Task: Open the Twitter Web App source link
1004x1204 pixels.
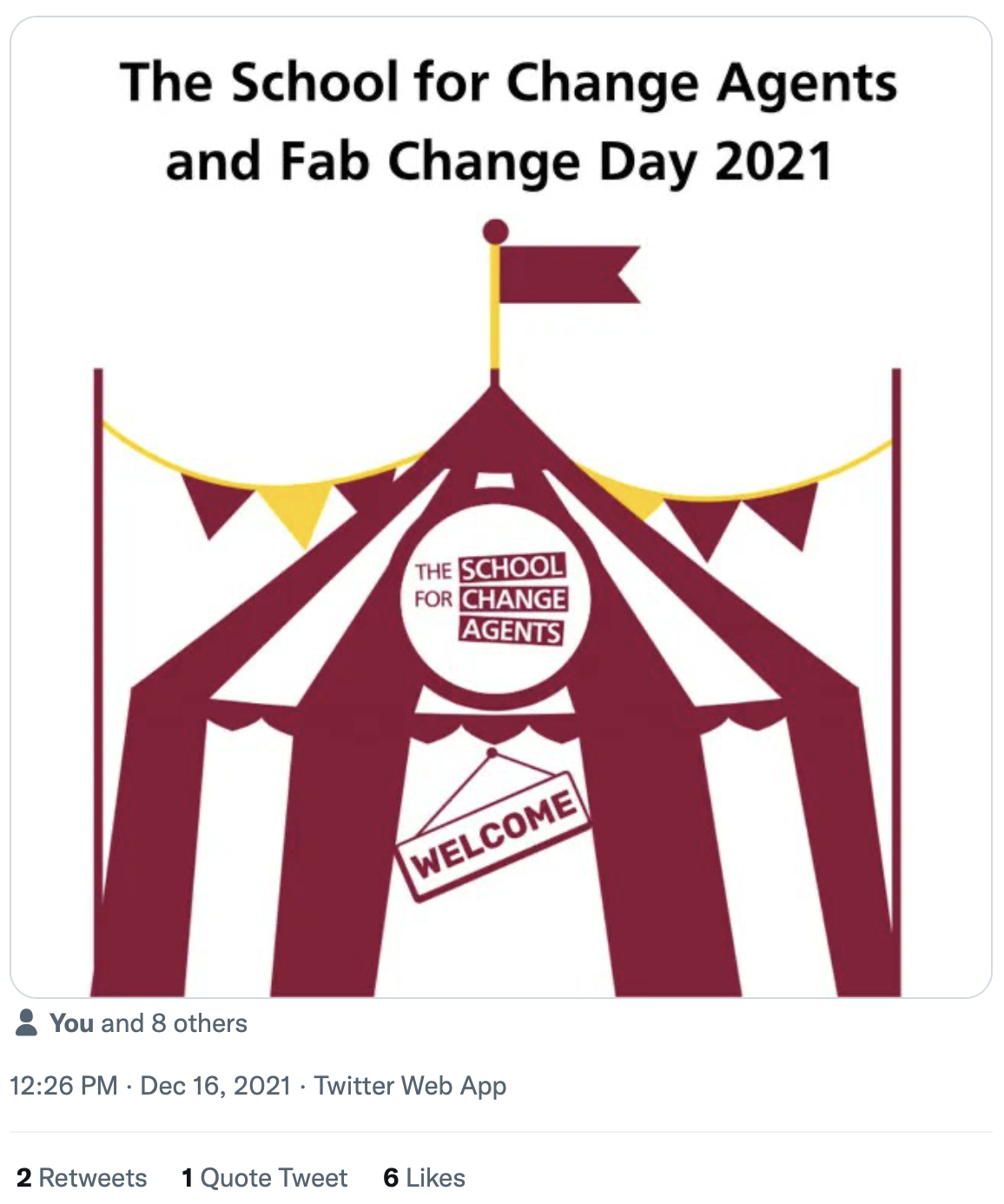Action: (x=410, y=1086)
